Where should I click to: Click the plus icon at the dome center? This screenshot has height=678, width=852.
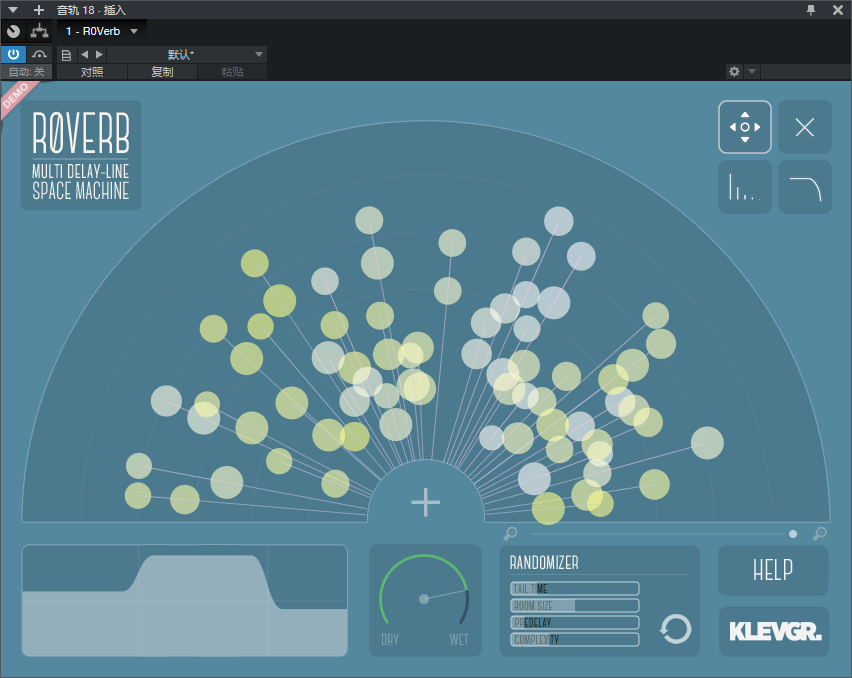pyautogui.click(x=426, y=502)
